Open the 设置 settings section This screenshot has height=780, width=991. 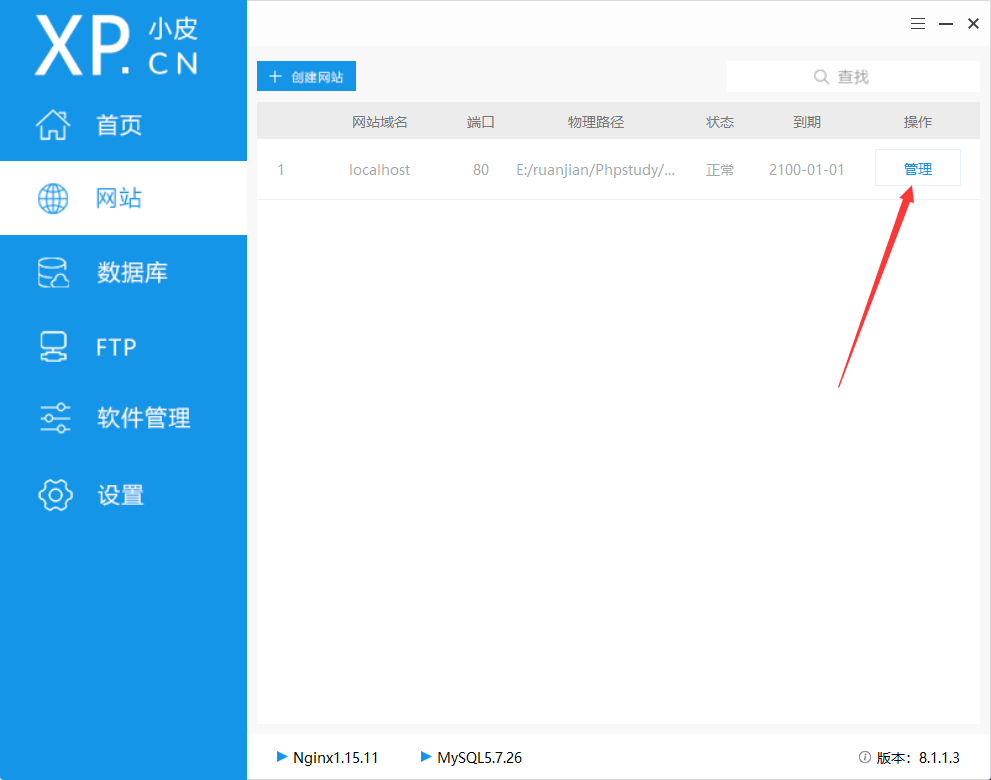click(x=123, y=495)
